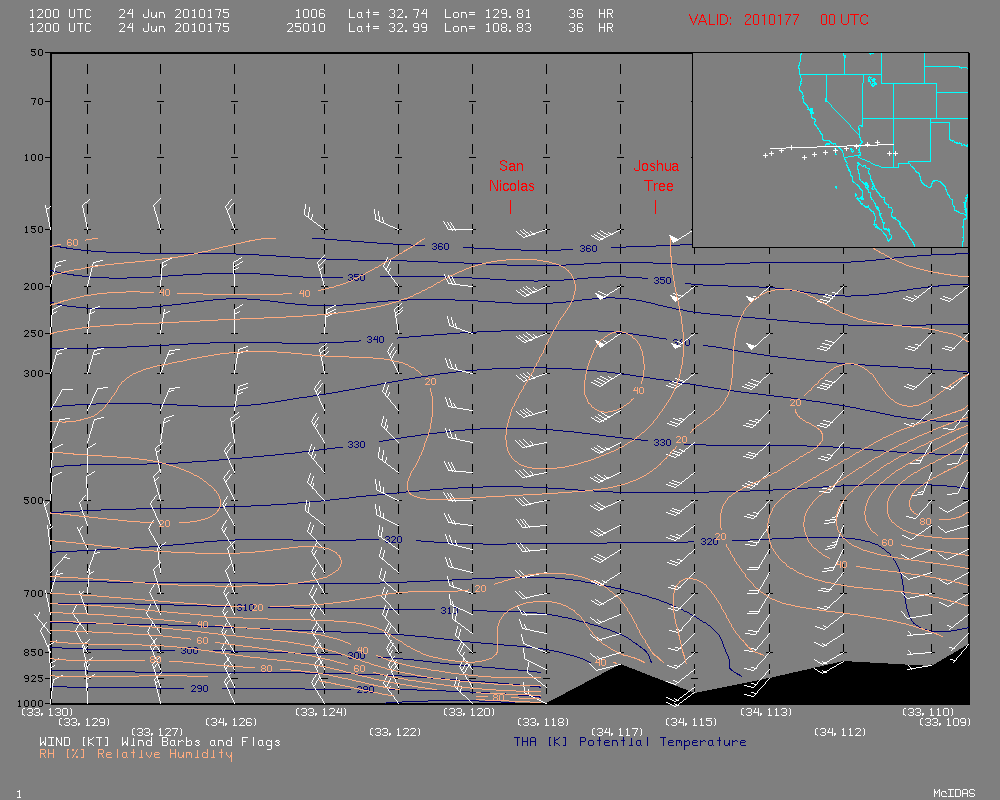
Task: Click the McIDAS label in the corner
Action: (x=954, y=793)
